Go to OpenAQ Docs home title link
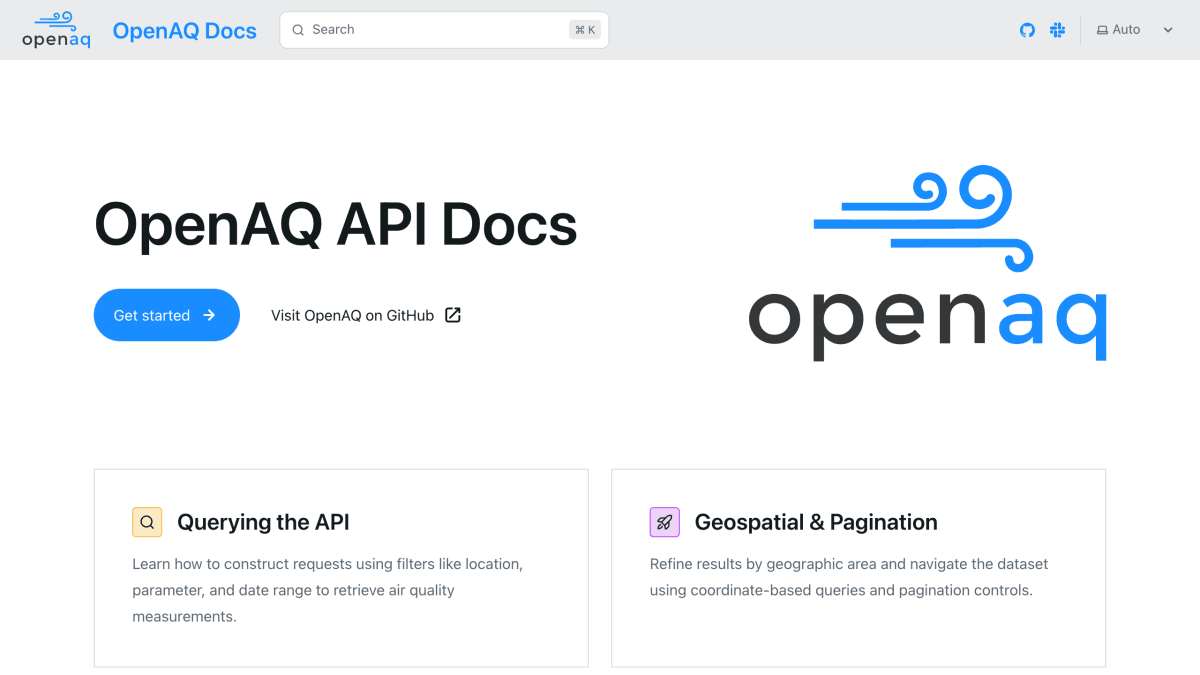Screen dimensions: 1200x675 [185, 30]
